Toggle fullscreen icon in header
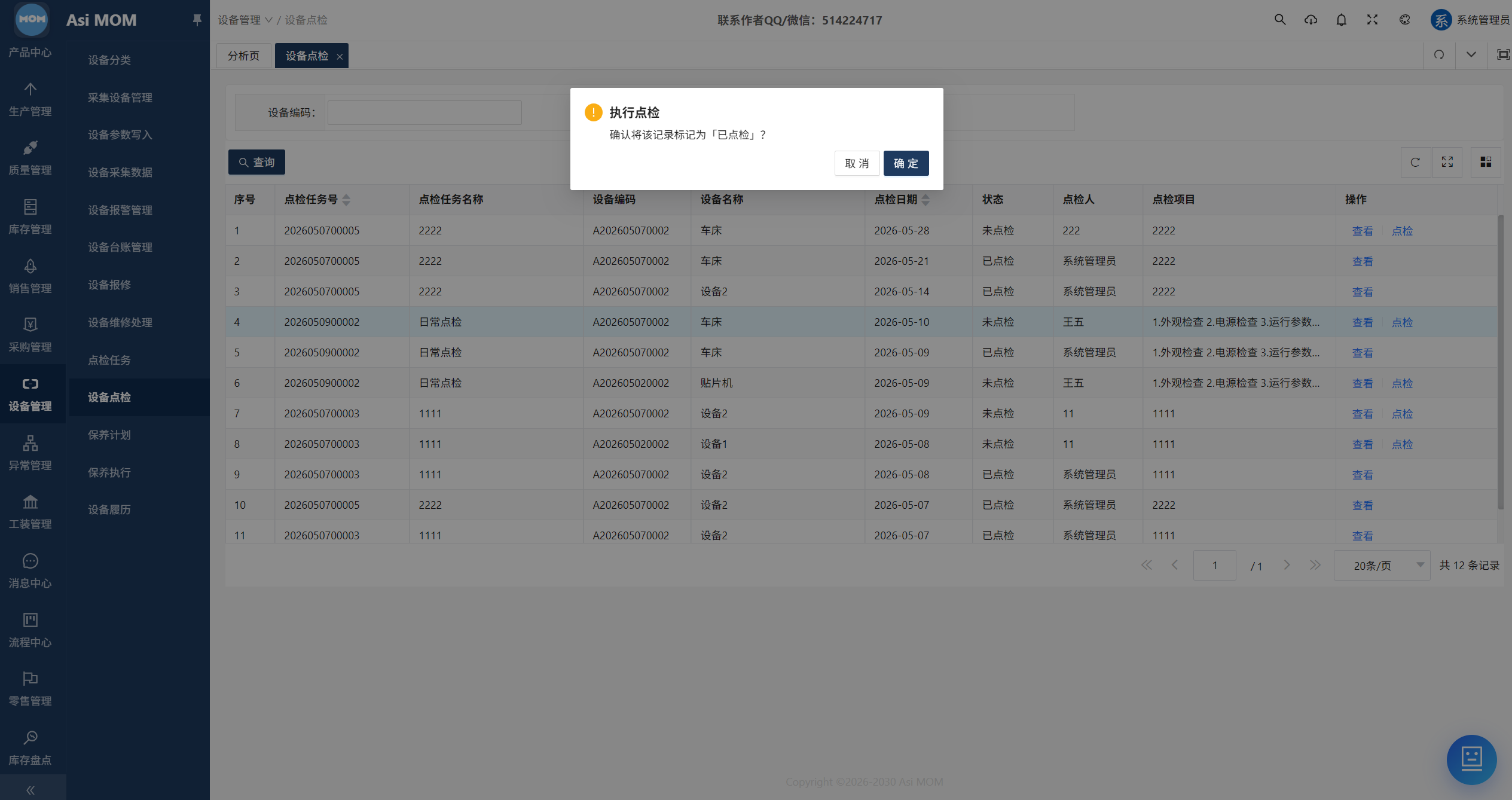 pos(1372,20)
